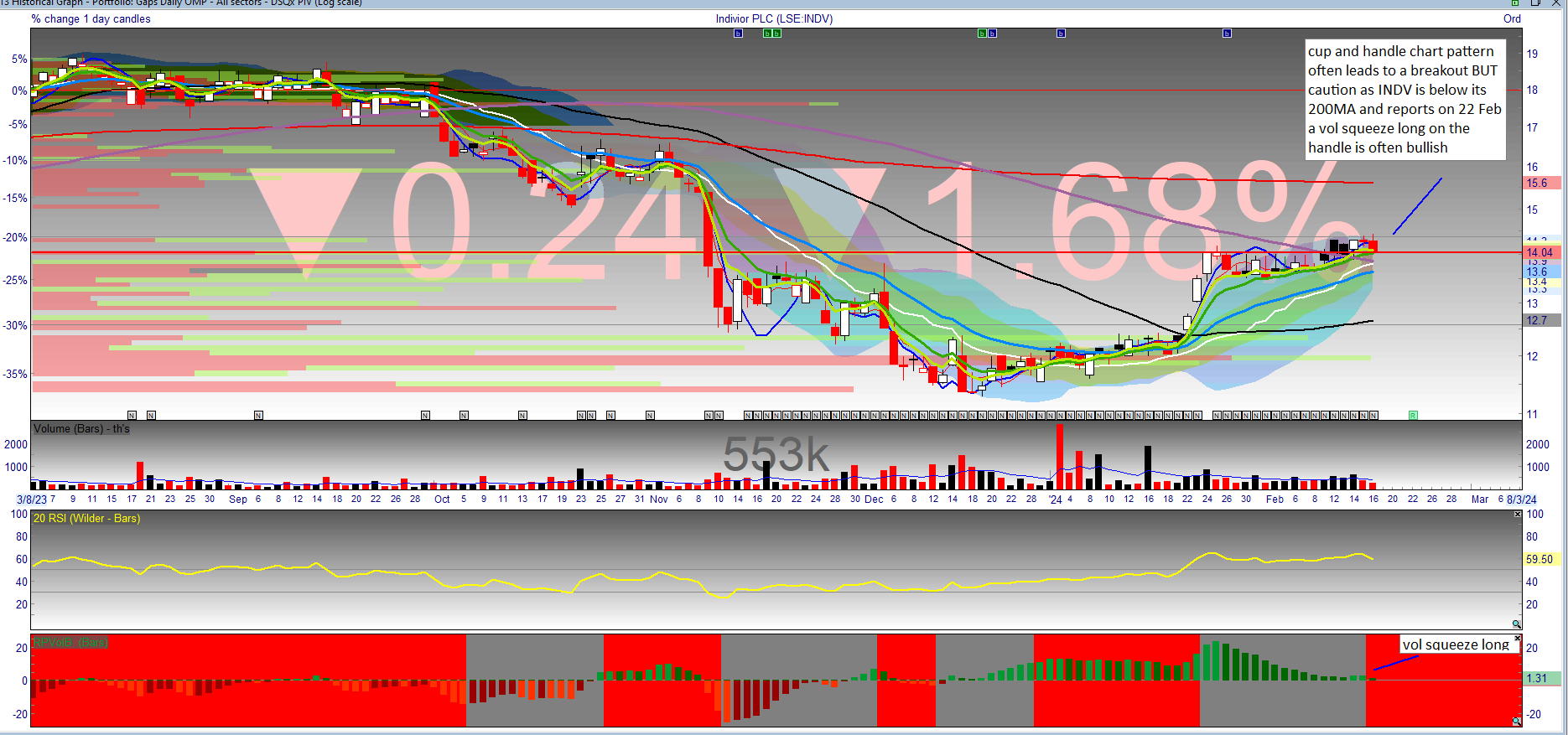This screenshot has height=735, width=1568.
Task: Click the blue 'b' marker above the Feb candles
Action: pos(1227,34)
